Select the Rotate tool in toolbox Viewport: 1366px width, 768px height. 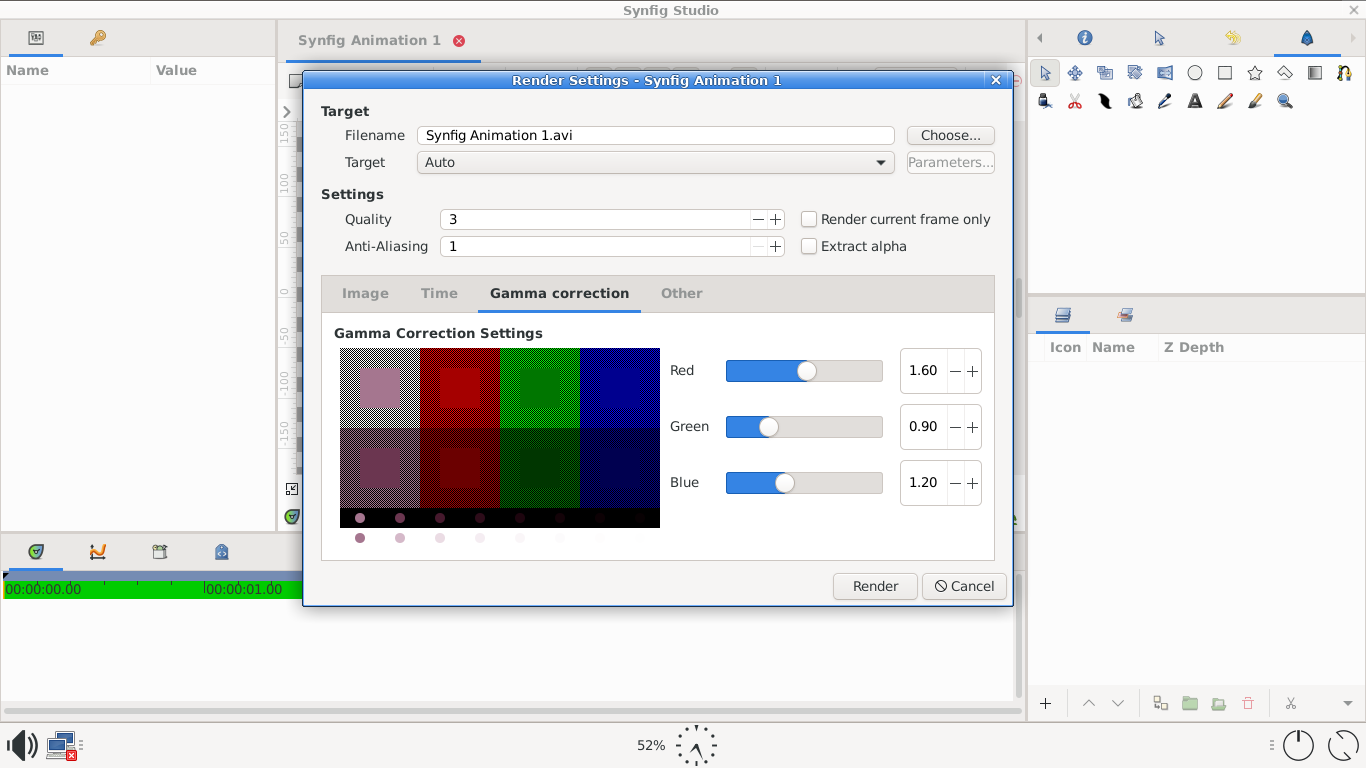1135,73
